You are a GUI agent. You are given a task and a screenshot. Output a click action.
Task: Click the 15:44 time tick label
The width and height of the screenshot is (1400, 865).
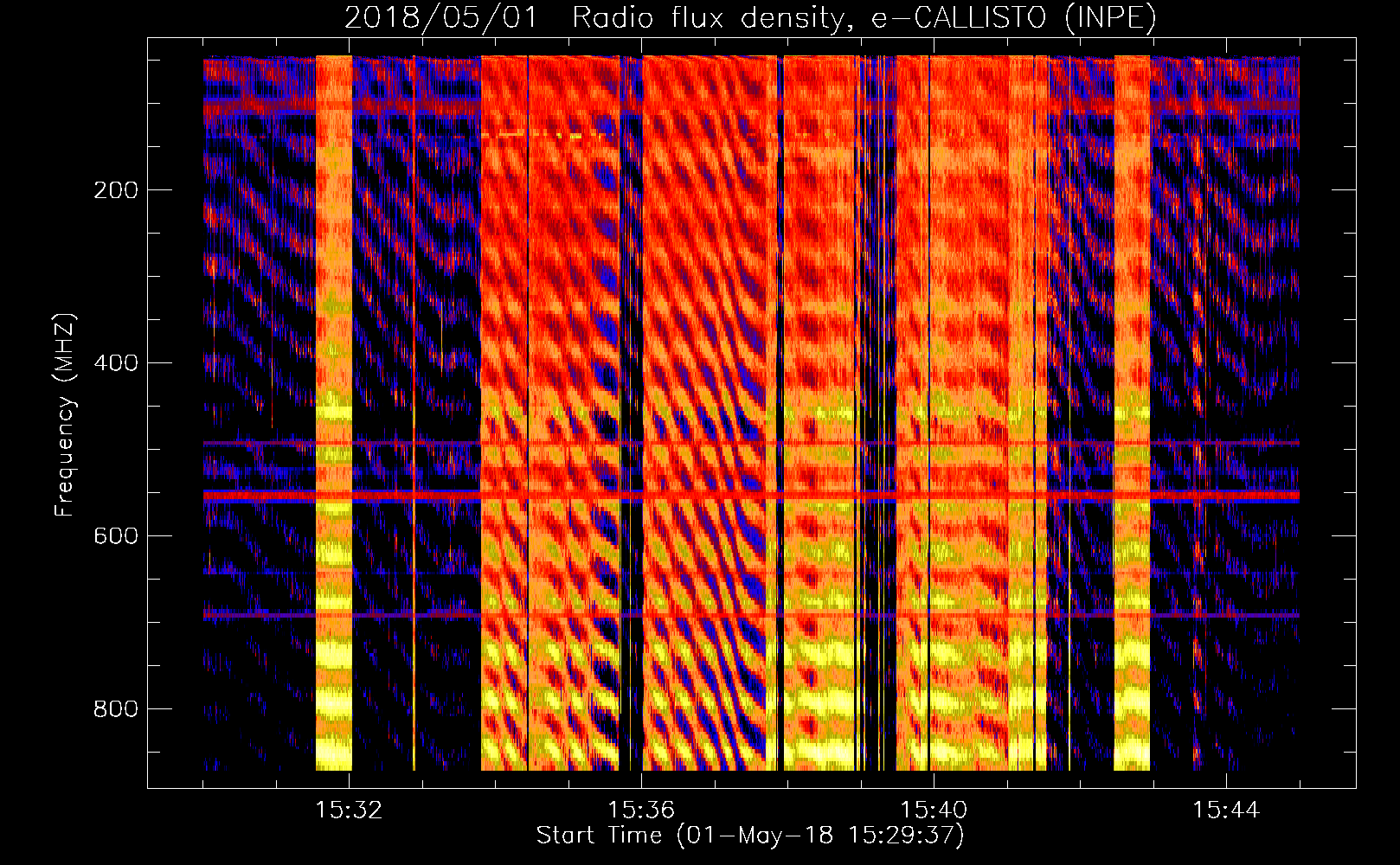click(1226, 811)
